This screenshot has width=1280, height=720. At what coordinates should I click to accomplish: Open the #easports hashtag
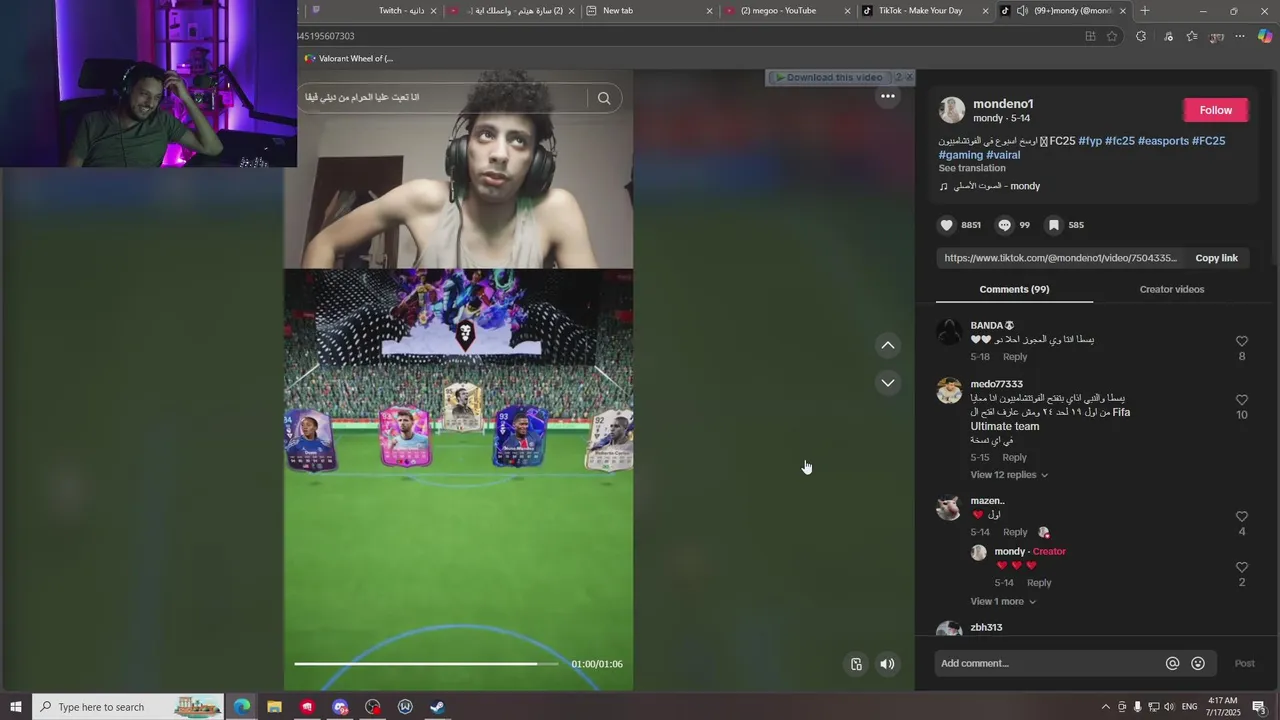(1163, 141)
